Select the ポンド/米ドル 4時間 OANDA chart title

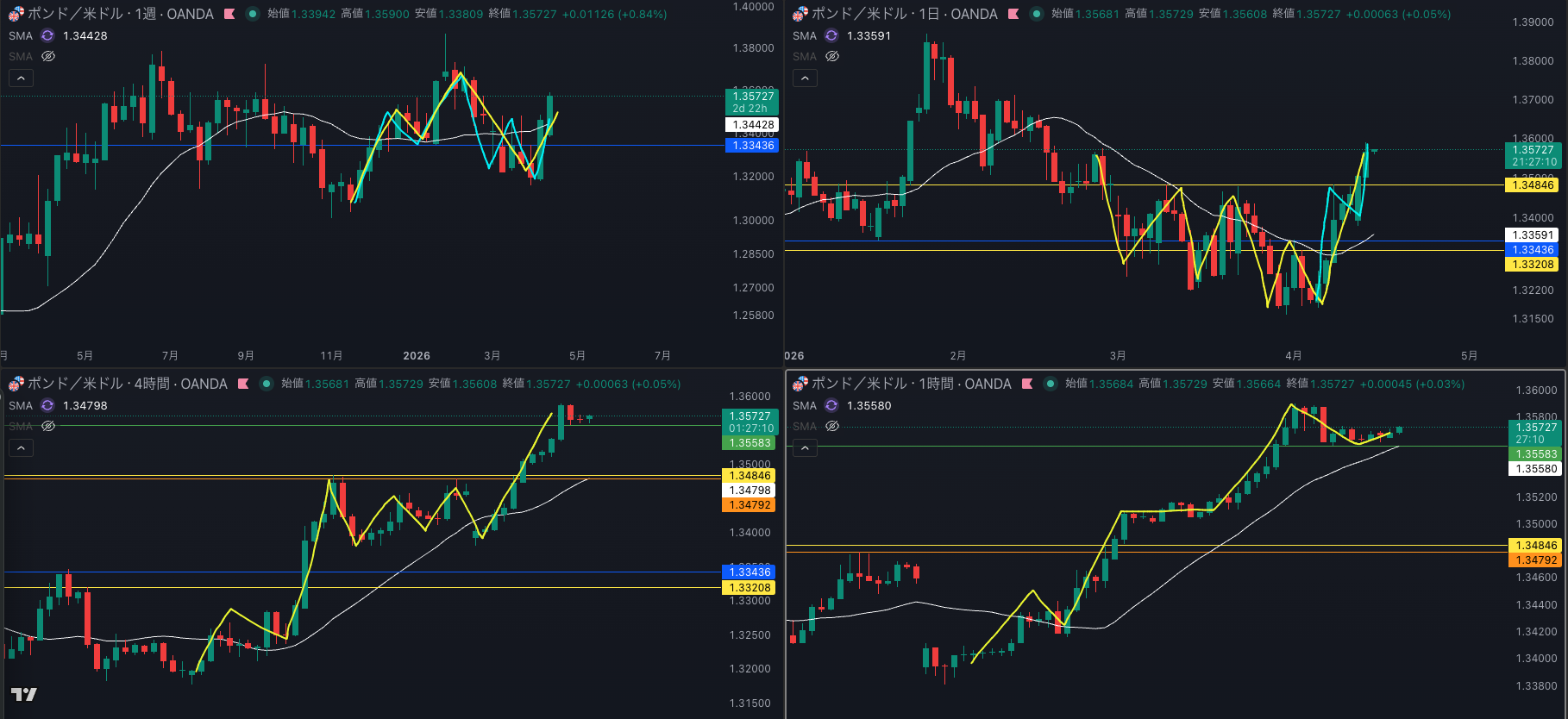coord(127,384)
